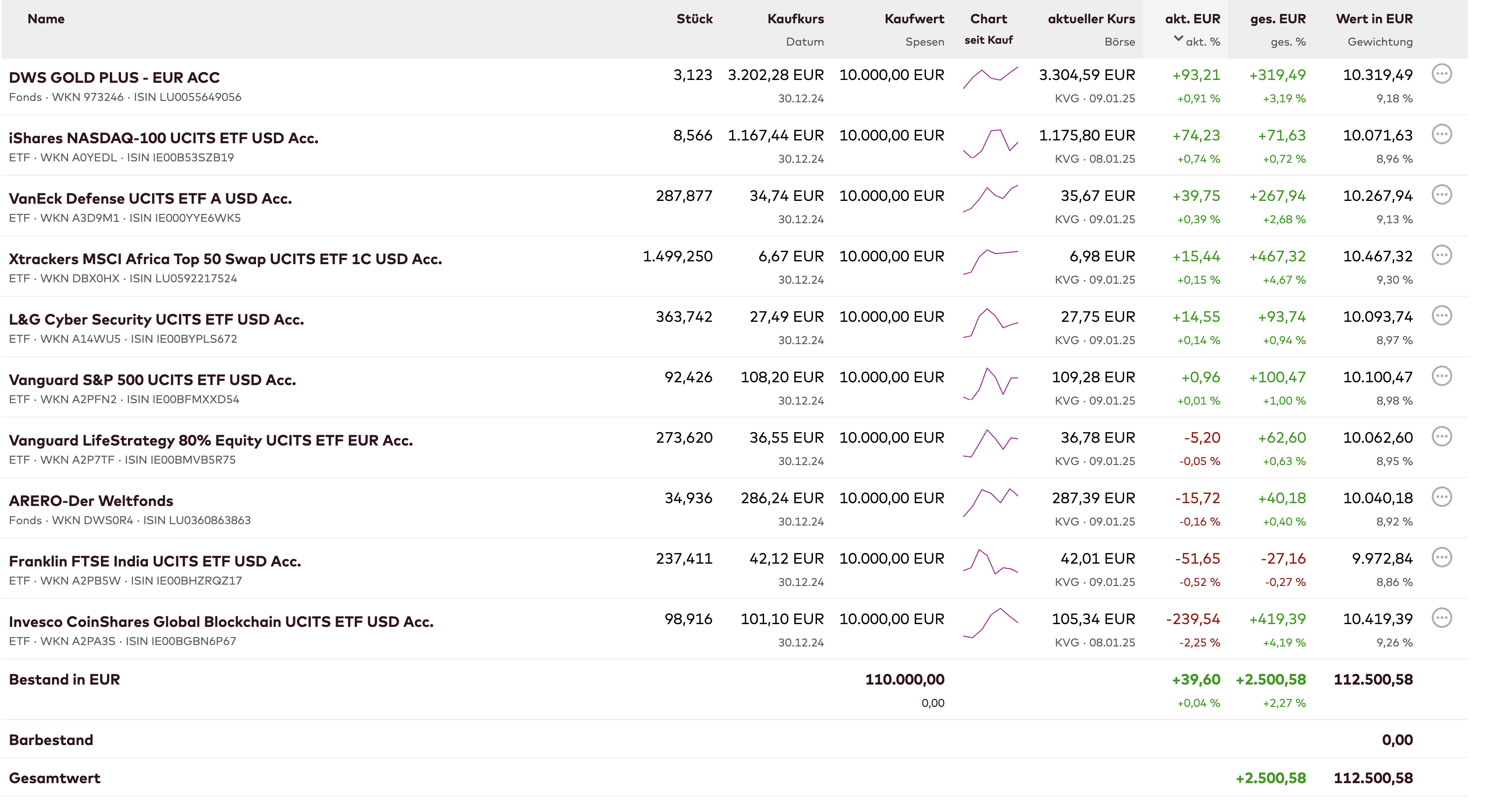
Task: Click the sparkline chart for iShares NASDAQ-100
Action: 990,144
